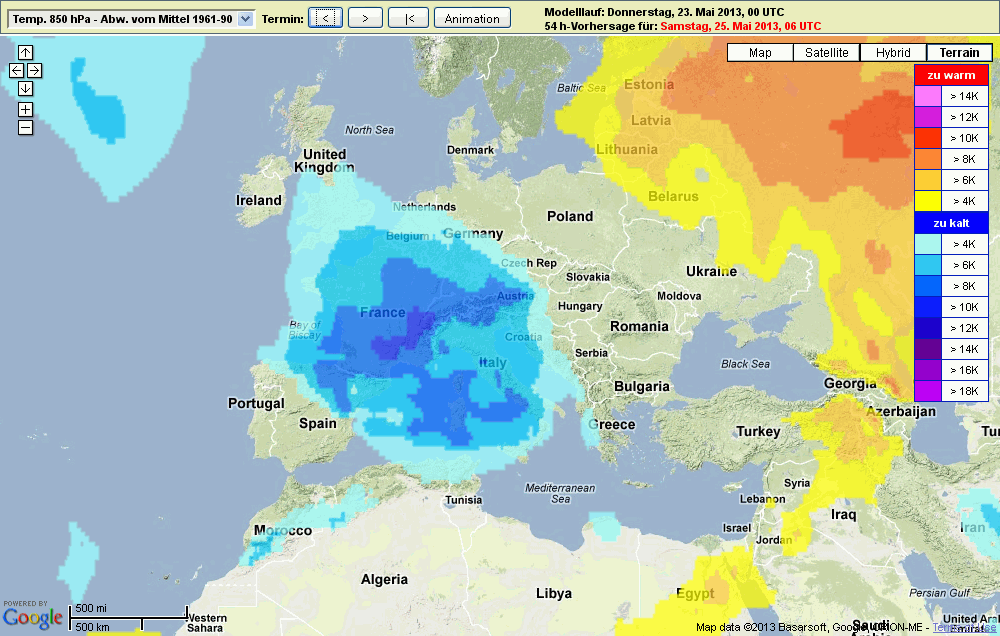Click the warm > 12K magenta legend swatch
This screenshot has width=1000, height=636.
click(x=927, y=117)
